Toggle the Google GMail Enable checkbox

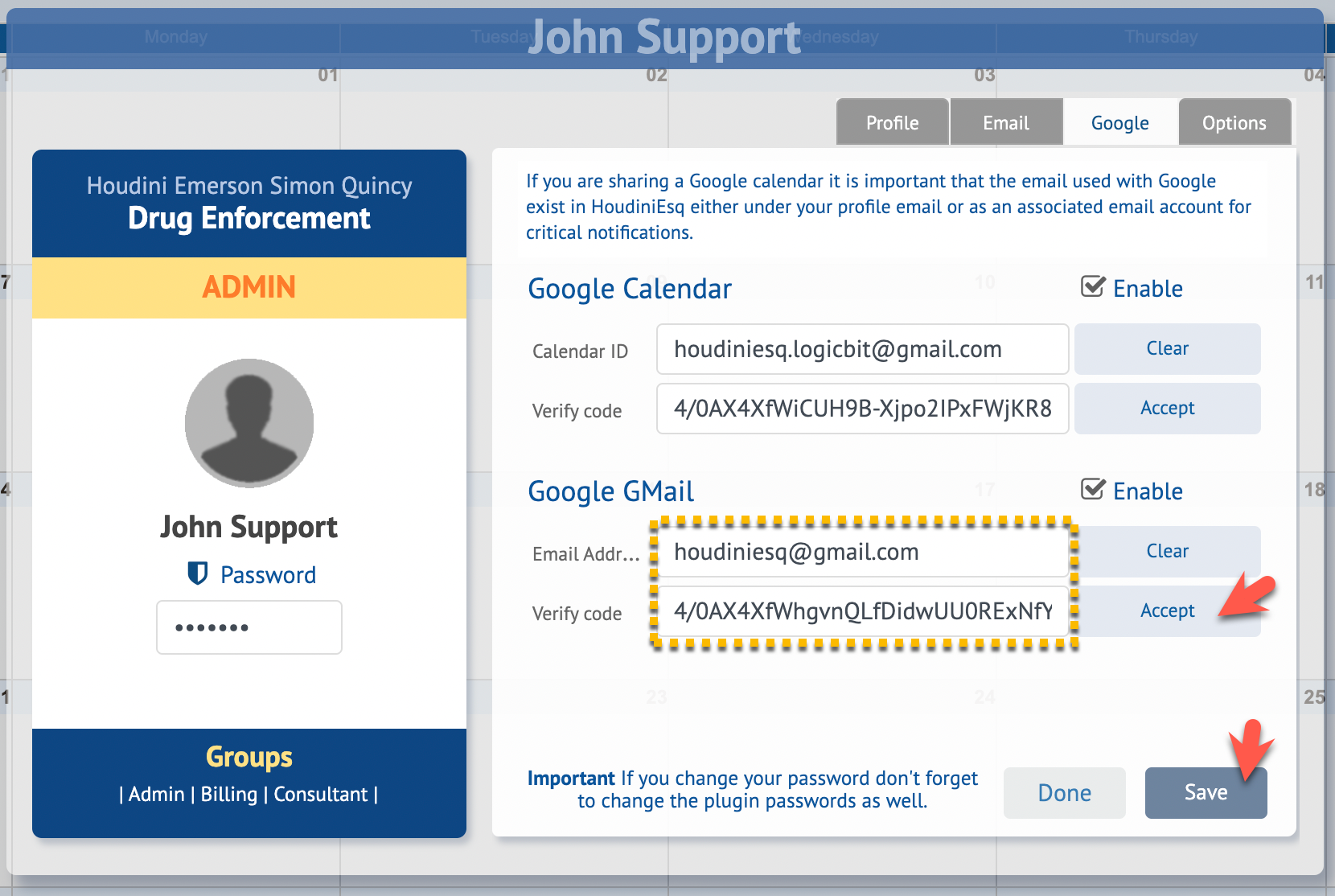[x=1093, y=490]
